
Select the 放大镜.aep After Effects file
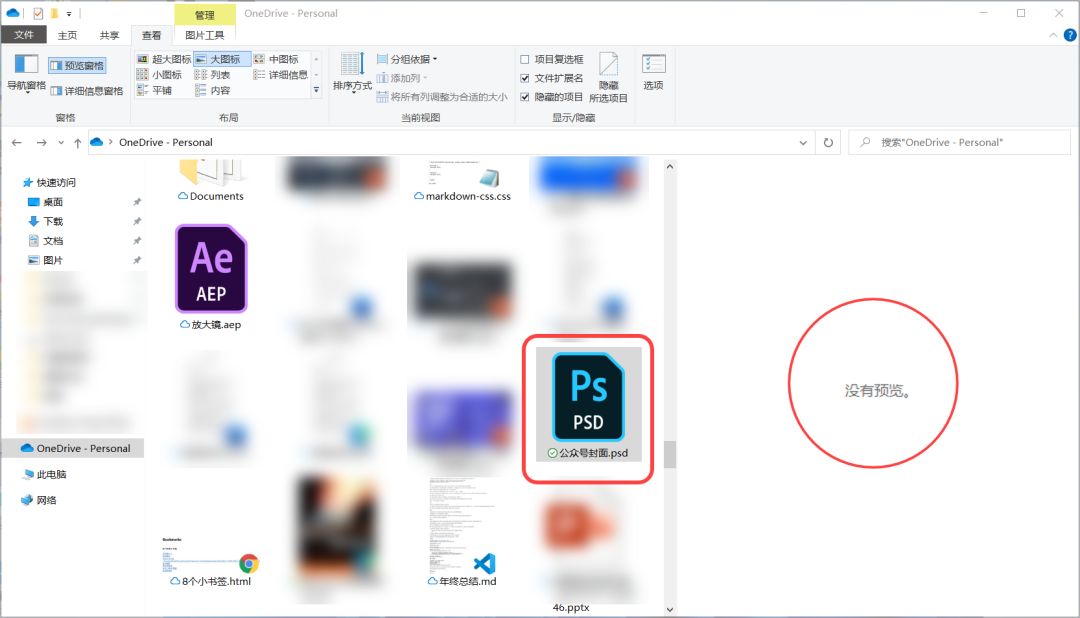click(x=211, y=277)
